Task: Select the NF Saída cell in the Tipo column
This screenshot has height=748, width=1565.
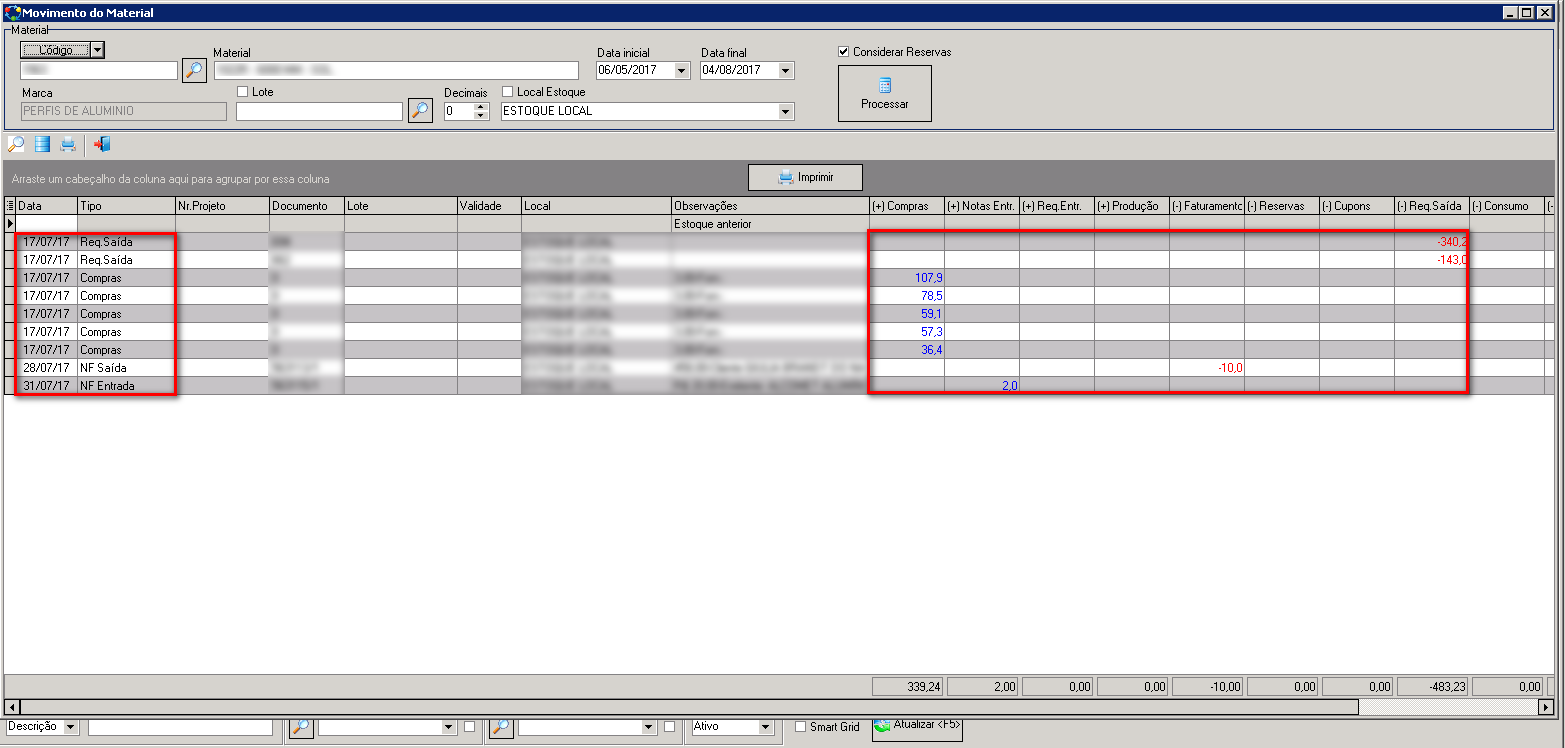Action: pos(126,368)
